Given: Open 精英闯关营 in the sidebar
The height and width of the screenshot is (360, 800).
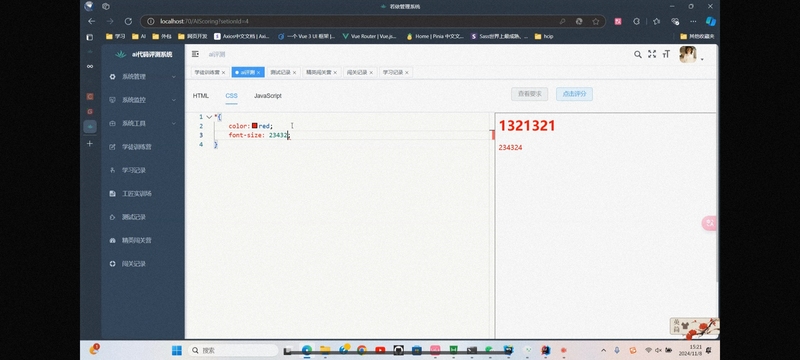Looking at the screenshot, I should pos(143,240).
